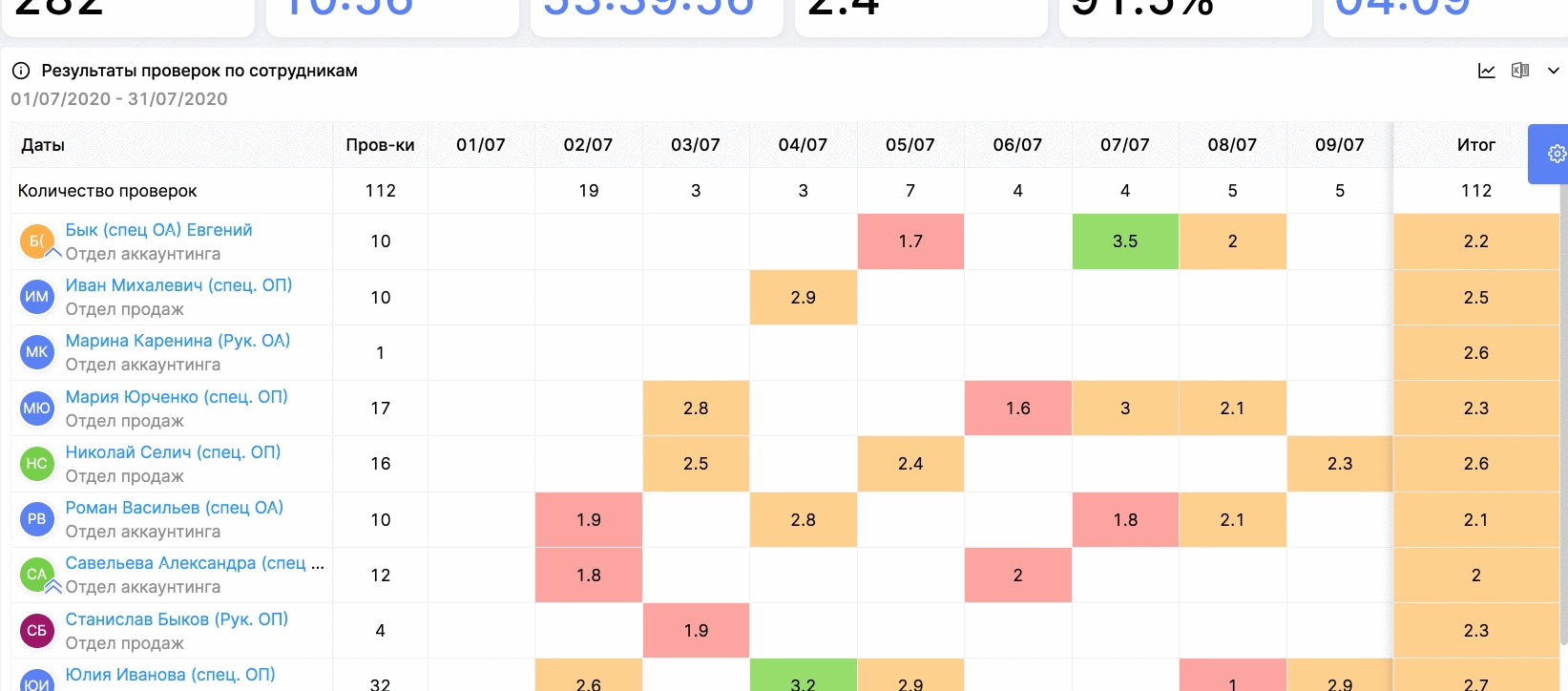Open Марина Каренина's employee link
This screenshot has width=1568, height=691.
[178, 341]
